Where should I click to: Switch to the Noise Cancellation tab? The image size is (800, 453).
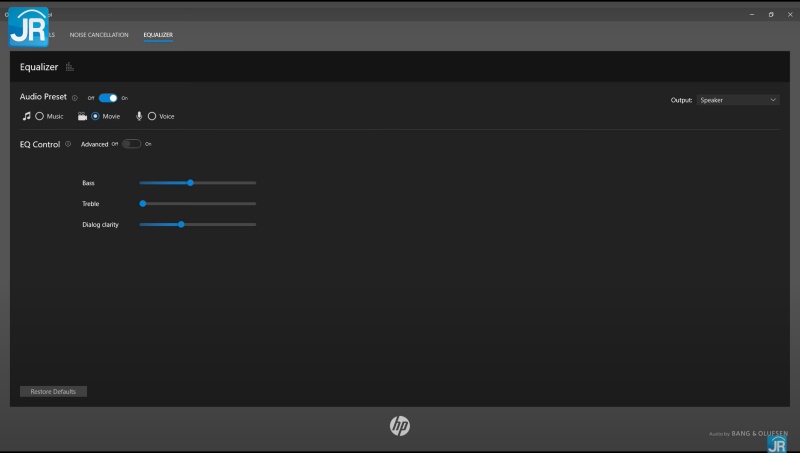coord(99,35)
